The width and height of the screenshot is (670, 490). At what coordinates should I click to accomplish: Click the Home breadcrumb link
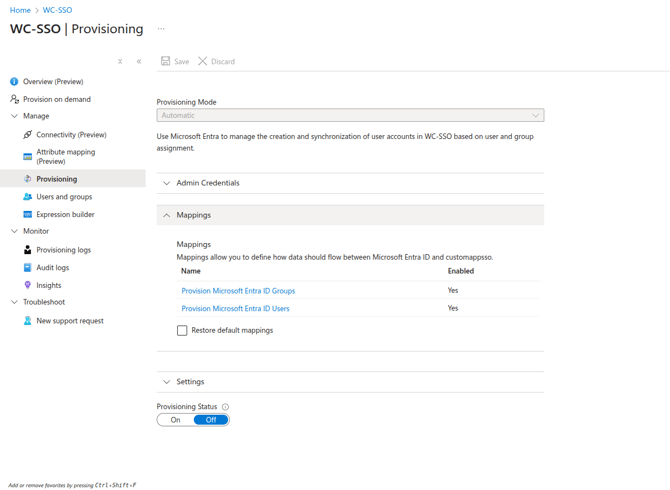(20, 10)
